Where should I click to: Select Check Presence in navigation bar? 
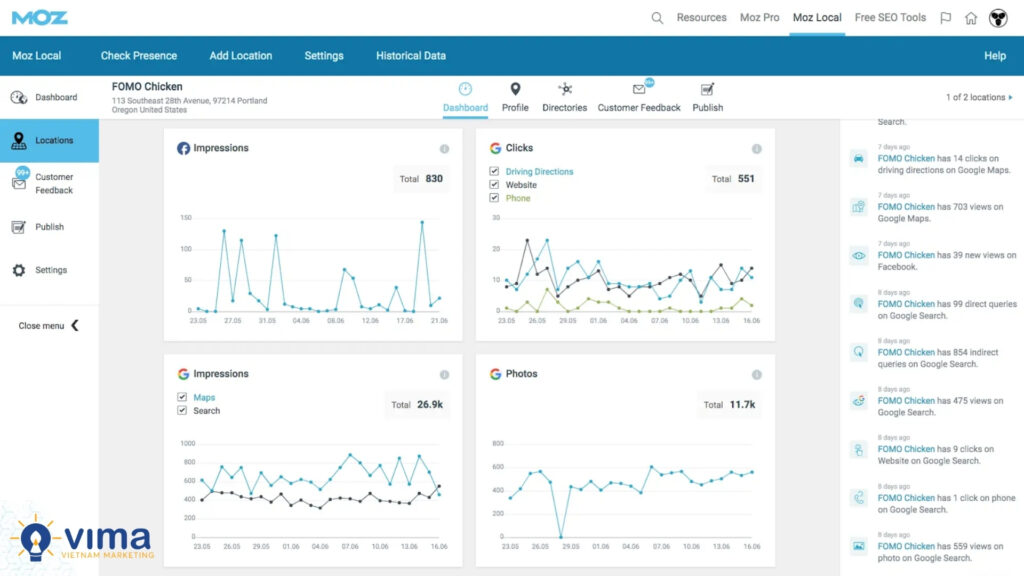(x=139, y=56)
